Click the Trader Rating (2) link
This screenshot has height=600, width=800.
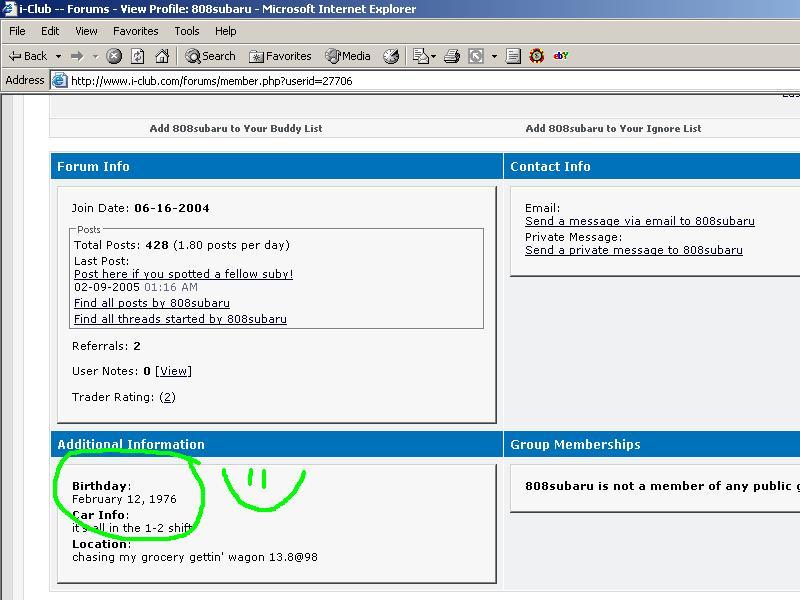[x=167, y=397]
